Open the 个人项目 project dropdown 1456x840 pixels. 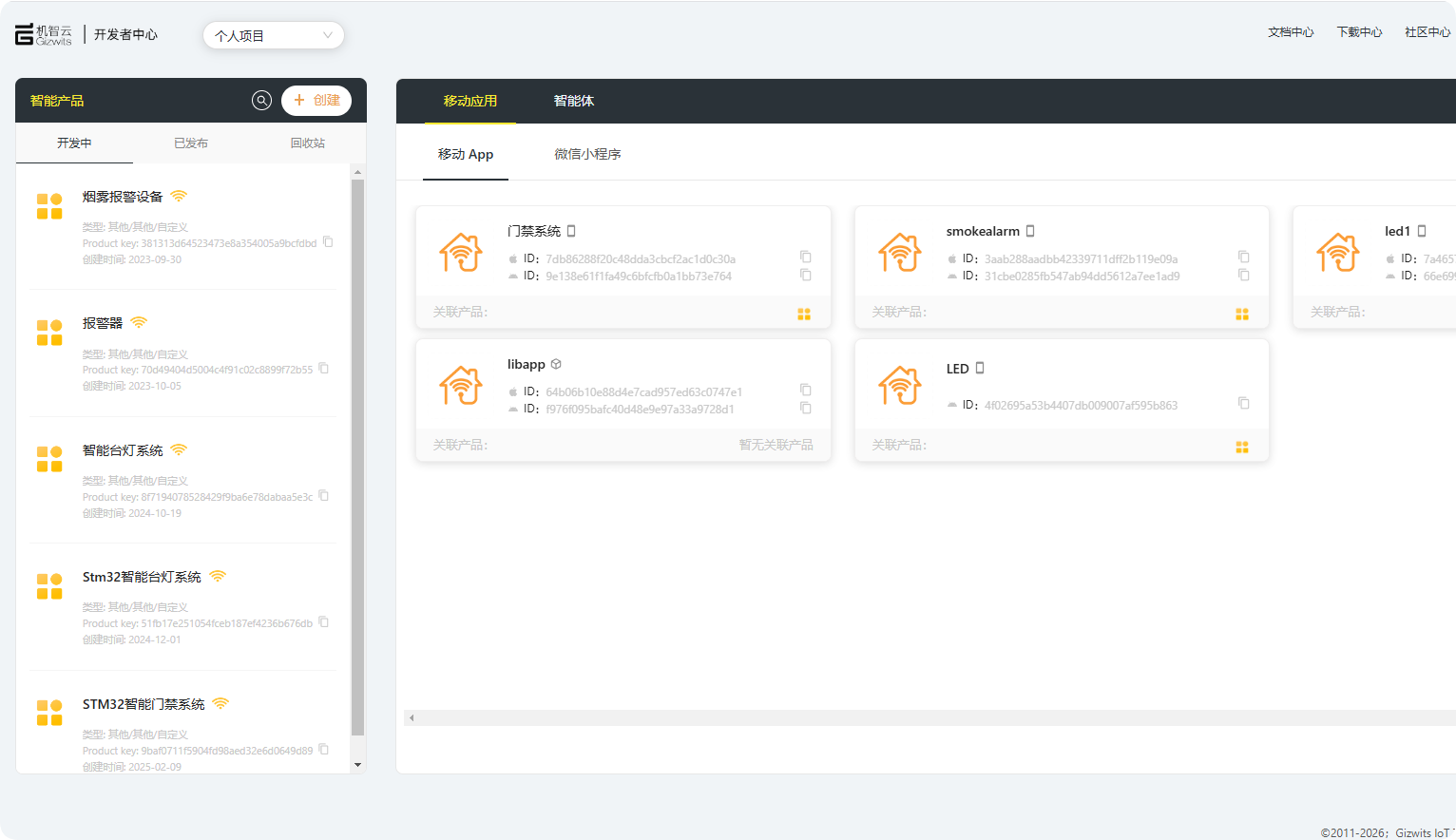tap(274, 36)
